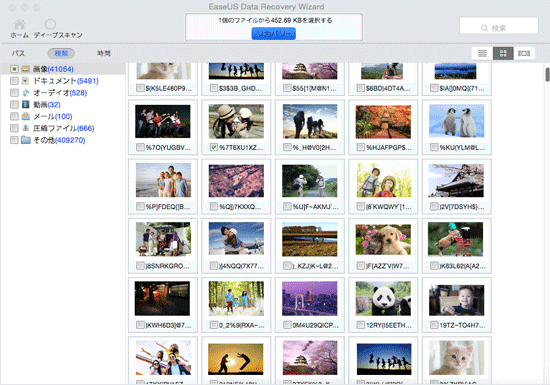The height and width of the screenshot is (385, 550).
Task: Check the 12RY(I5EETH panda file checkbox
Action: (x=361, y=325)
